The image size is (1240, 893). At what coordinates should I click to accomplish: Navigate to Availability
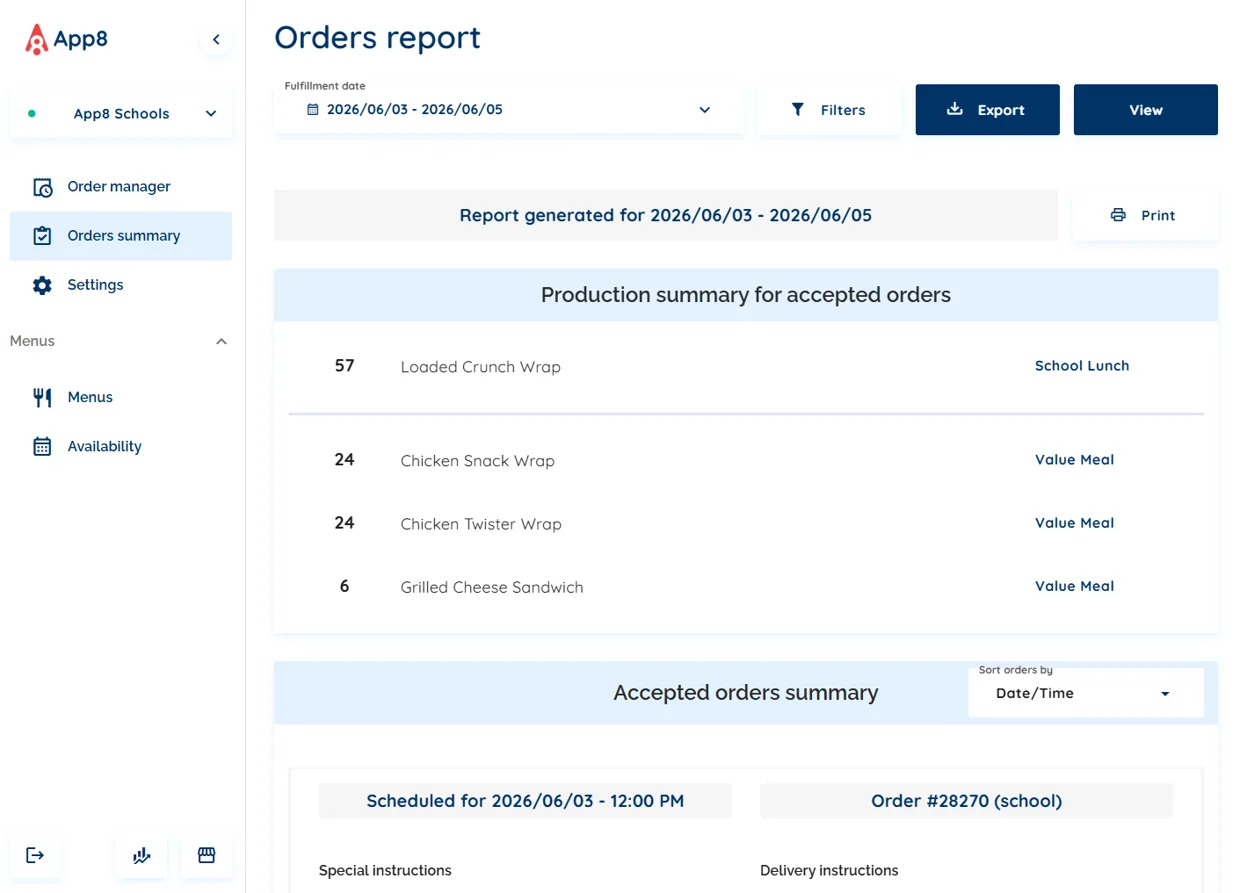(x=121, y=446)
